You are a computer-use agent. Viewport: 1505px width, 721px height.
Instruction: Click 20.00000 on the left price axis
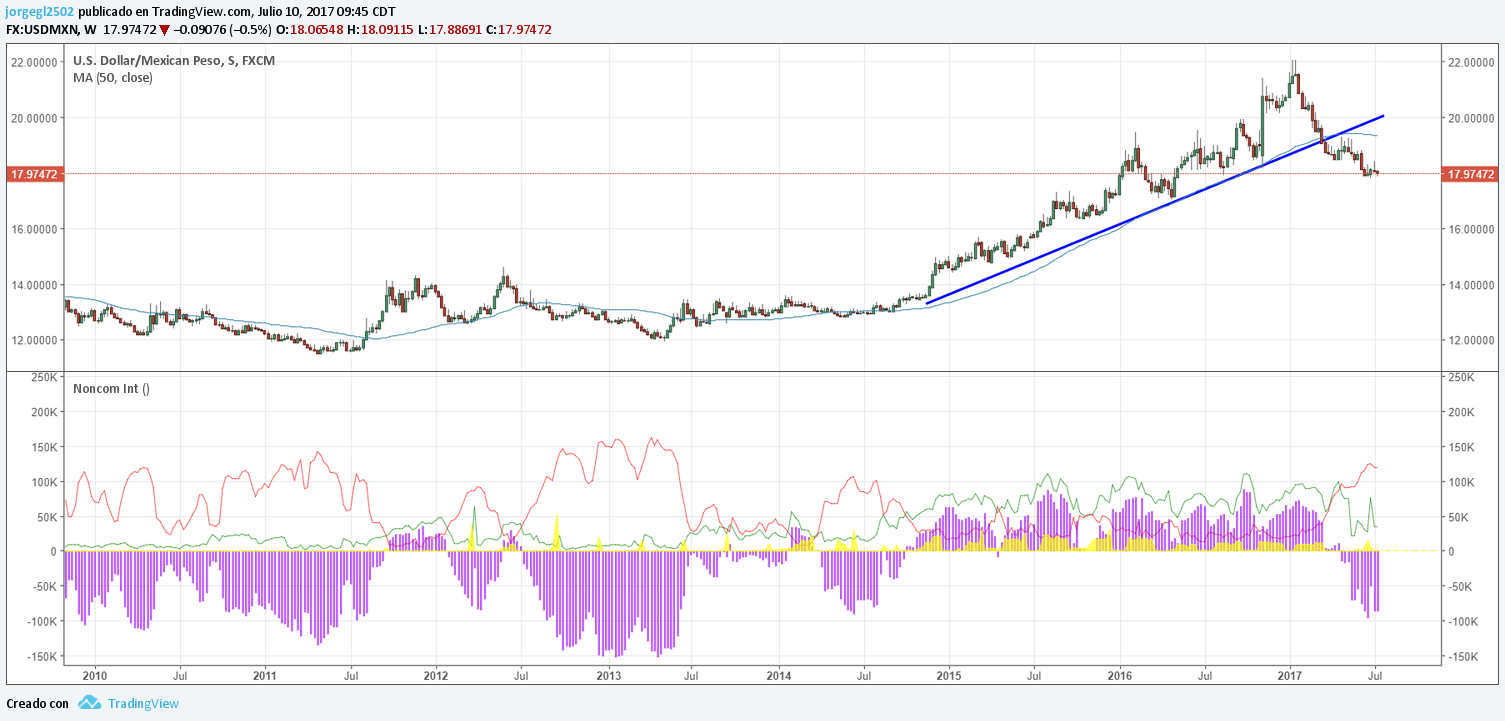(34, 118)
